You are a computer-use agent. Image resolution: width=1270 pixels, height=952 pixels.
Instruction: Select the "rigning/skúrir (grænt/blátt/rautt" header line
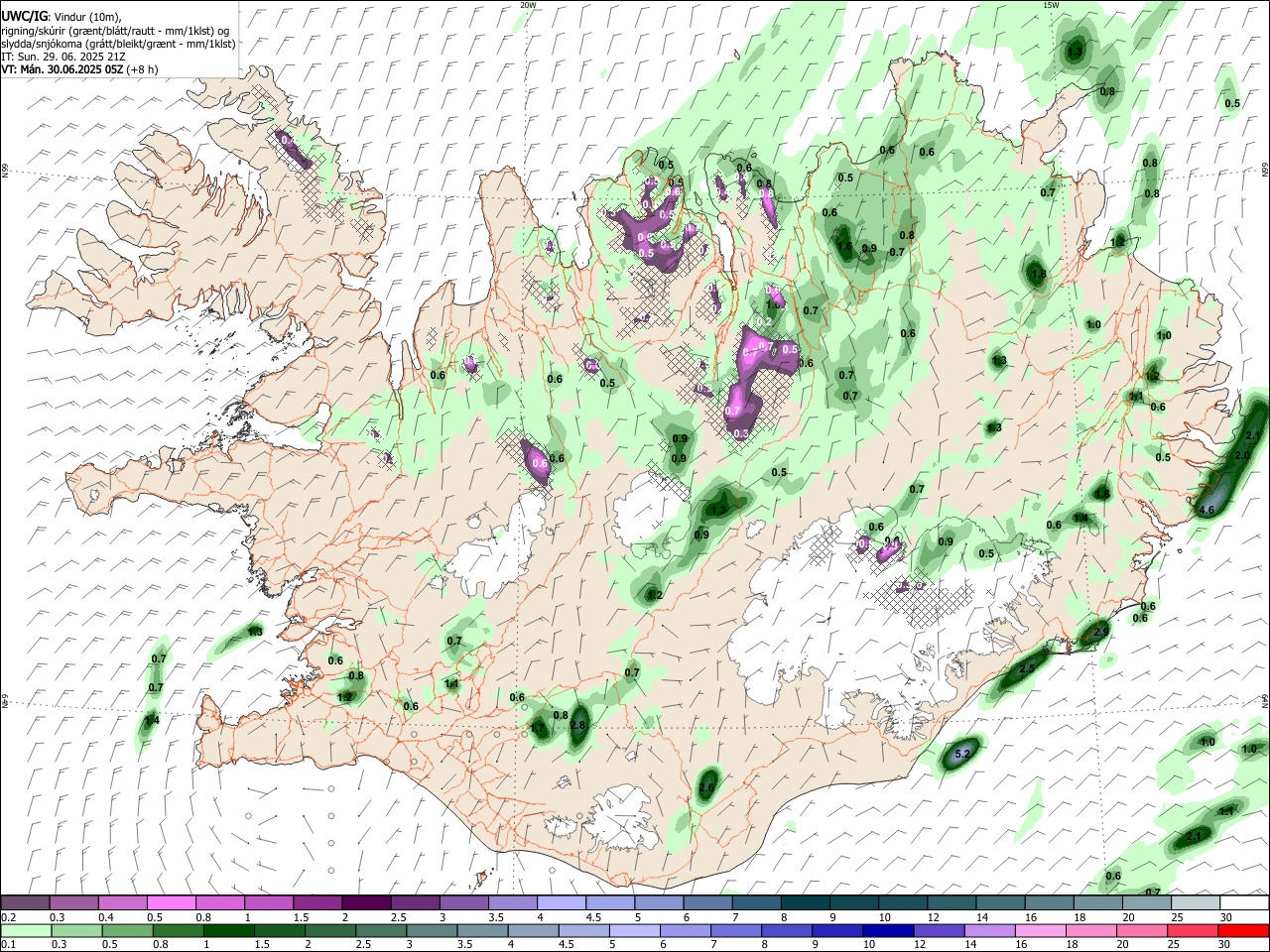click(116, 31)
